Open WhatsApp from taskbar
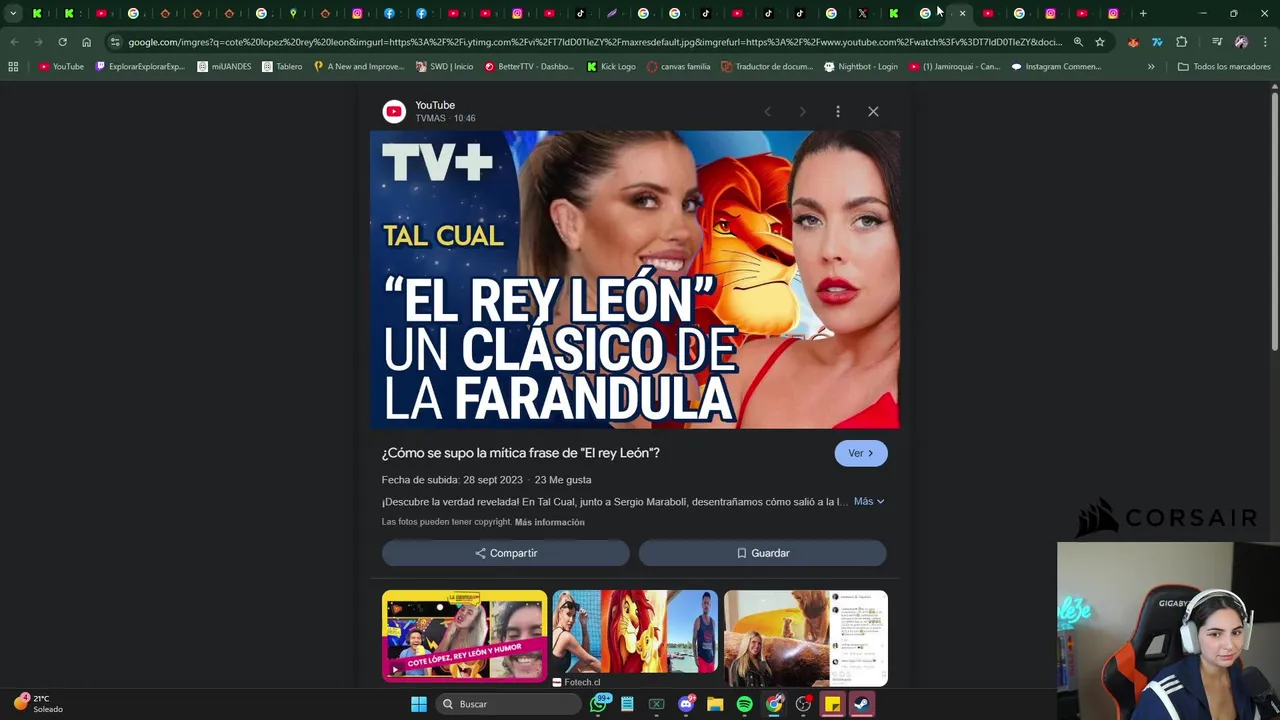This screenshot has width=1280, height=720. [599, 704]
